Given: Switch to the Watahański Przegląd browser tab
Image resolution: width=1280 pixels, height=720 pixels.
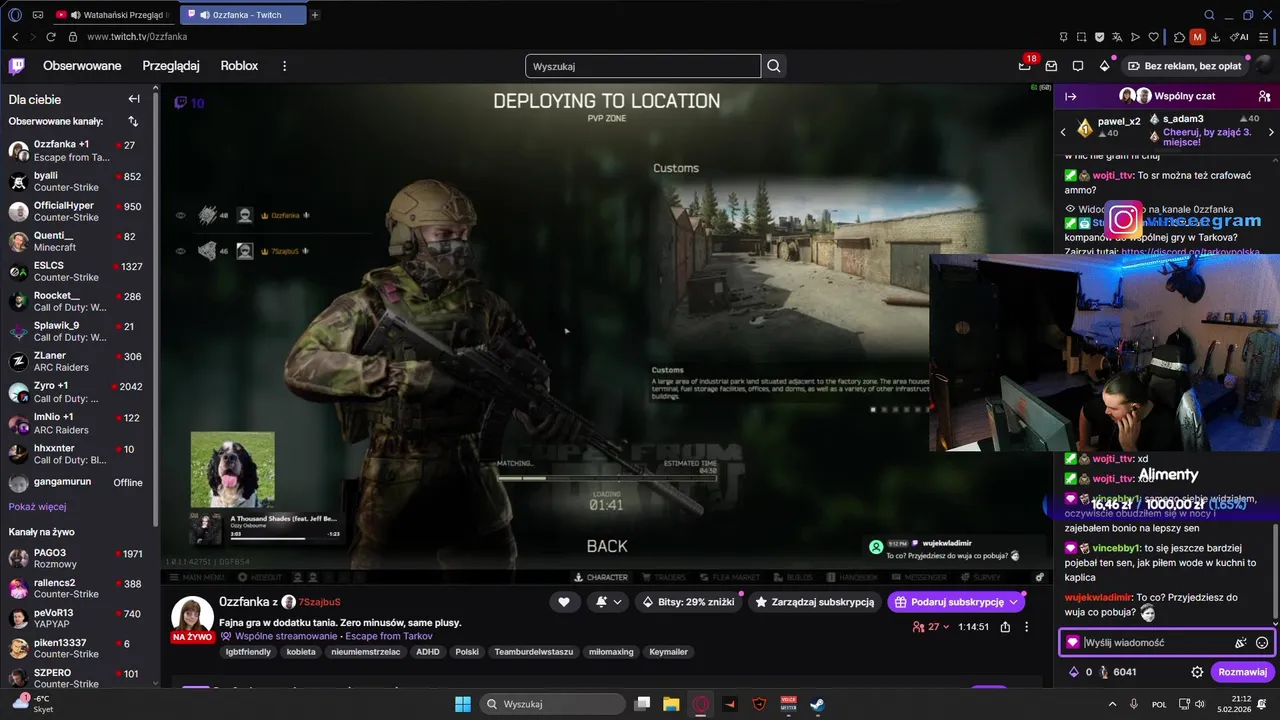Looking at the screenshot, I should tap(113, 15).
